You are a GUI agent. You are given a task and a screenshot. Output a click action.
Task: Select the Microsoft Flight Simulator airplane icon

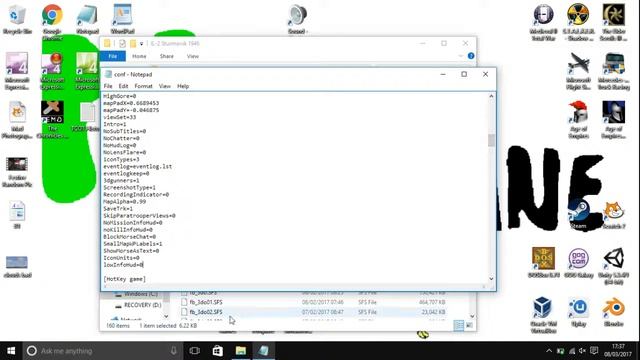point(578,71)
